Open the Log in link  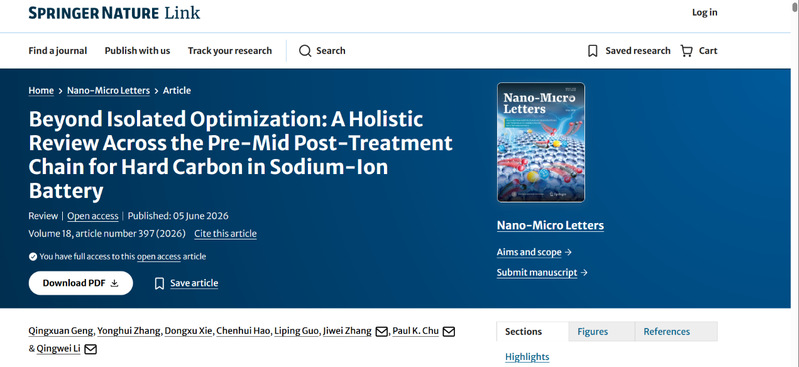coord(704,13)
